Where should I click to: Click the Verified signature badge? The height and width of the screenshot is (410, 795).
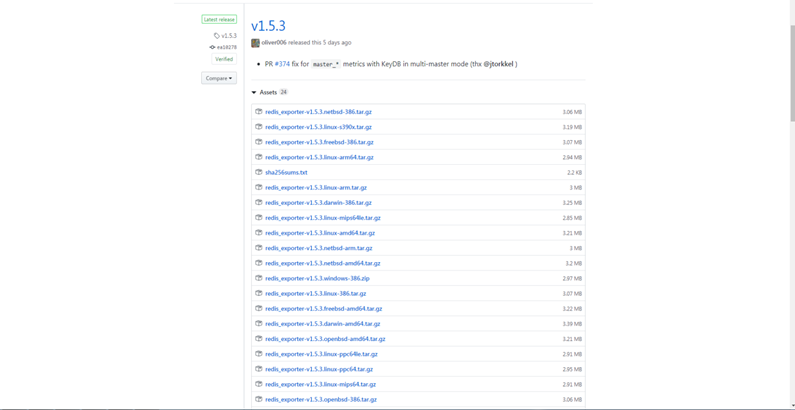click(224, 59)
